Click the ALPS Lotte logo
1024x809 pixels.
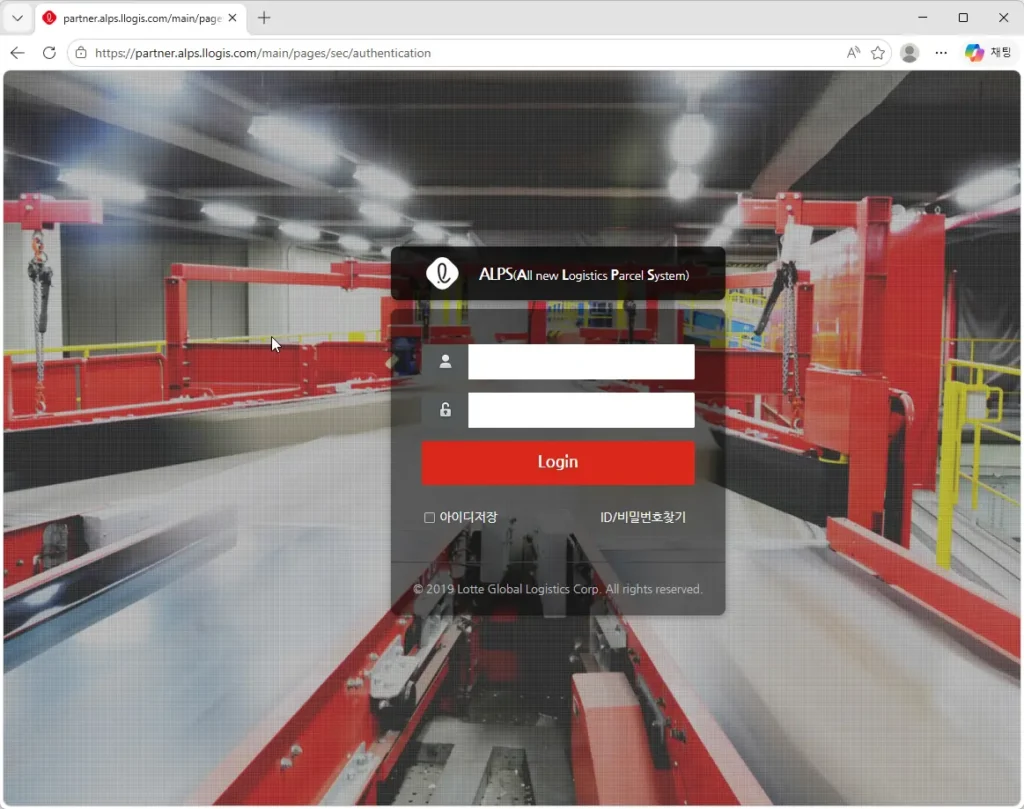coord(442,273)
